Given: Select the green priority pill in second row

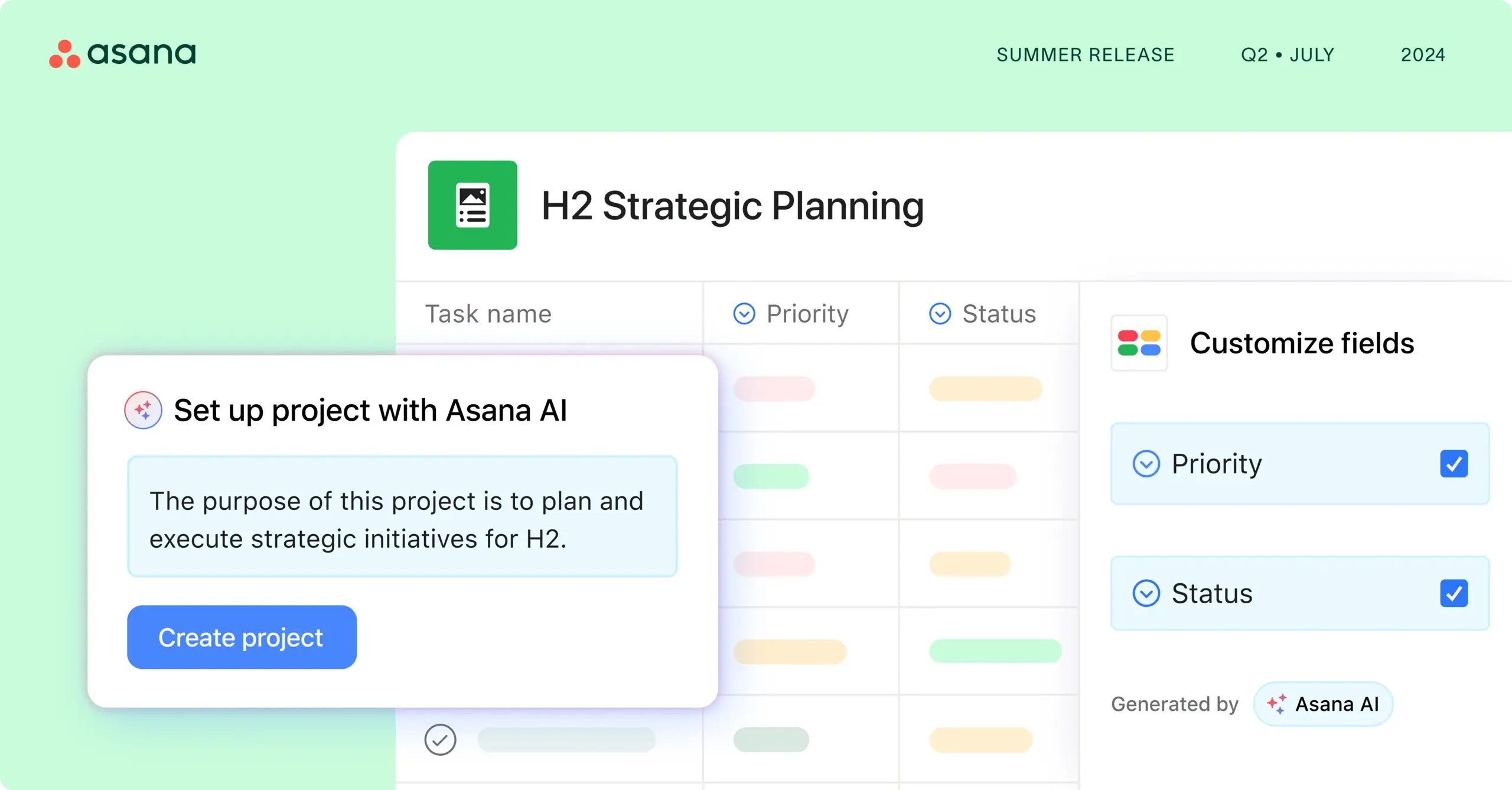Looking at the screenshot, I should 771,476.
